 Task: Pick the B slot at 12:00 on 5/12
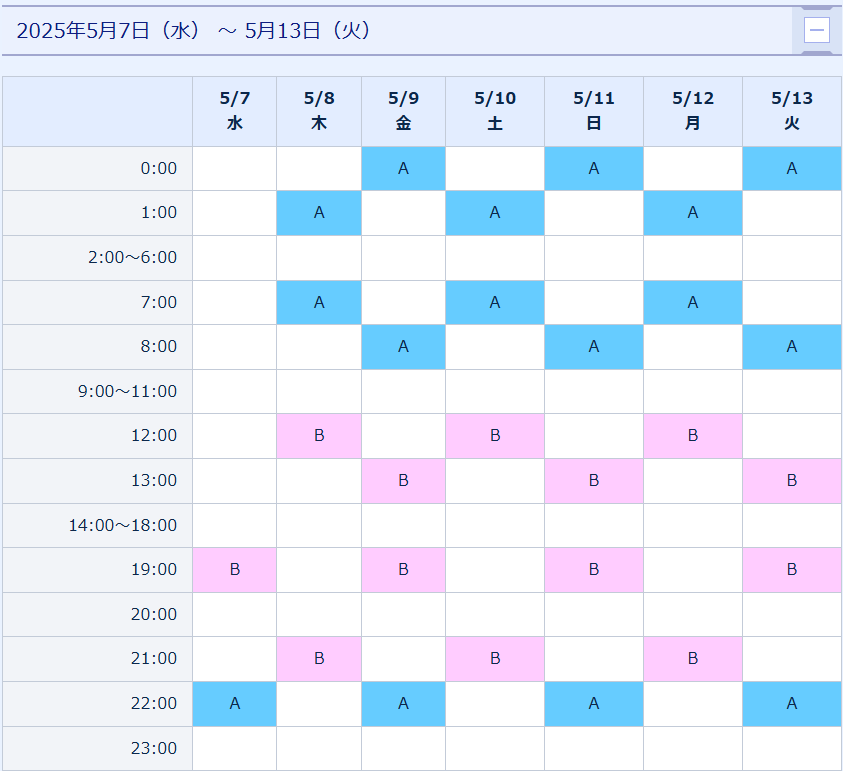click(692, 436)
